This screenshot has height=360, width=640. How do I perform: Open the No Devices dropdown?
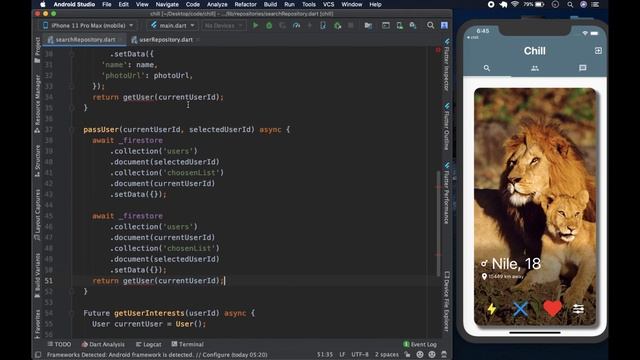coord(223,25)
